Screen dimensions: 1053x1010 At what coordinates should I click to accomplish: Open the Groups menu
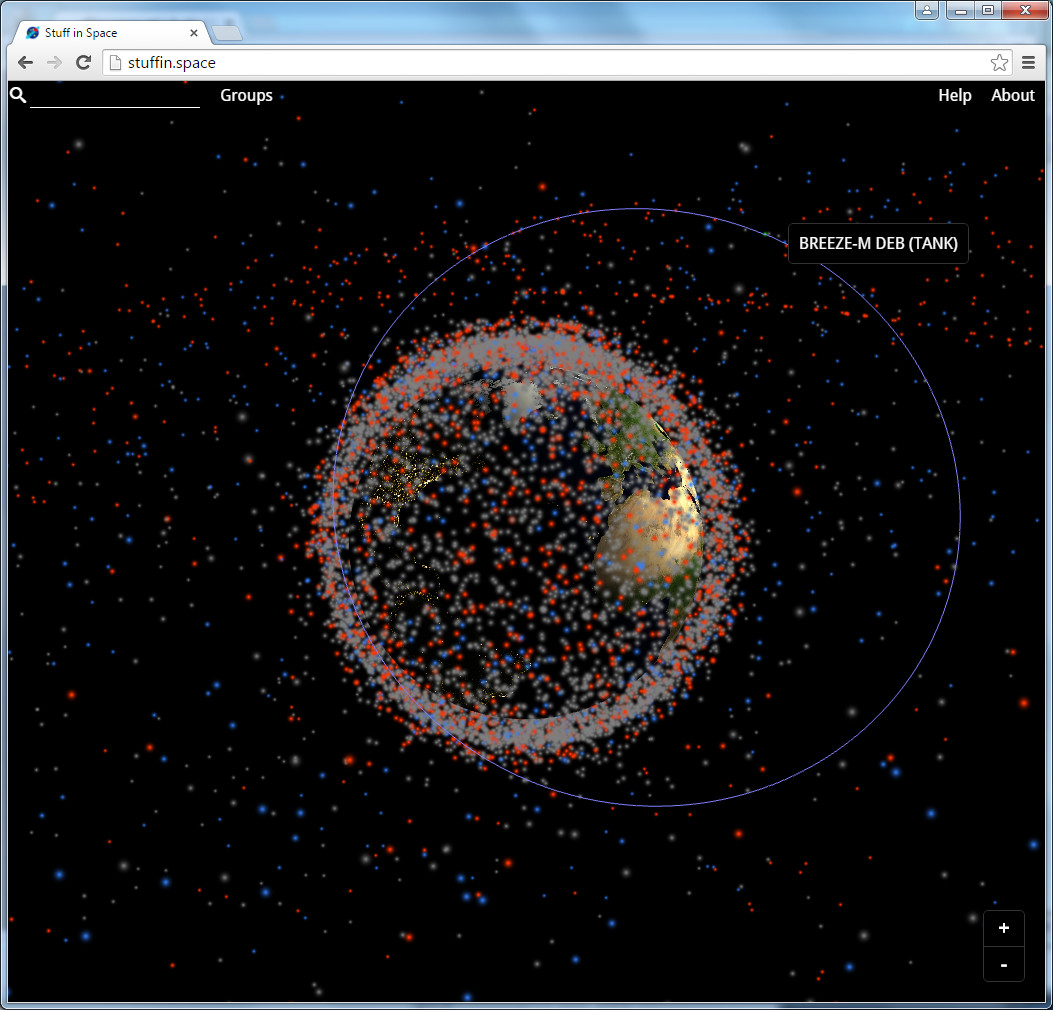tap(246, 96)
